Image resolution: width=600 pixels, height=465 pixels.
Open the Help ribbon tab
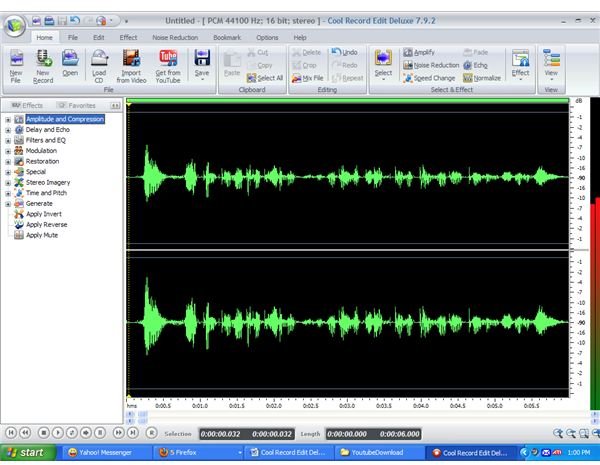[300, 38]
